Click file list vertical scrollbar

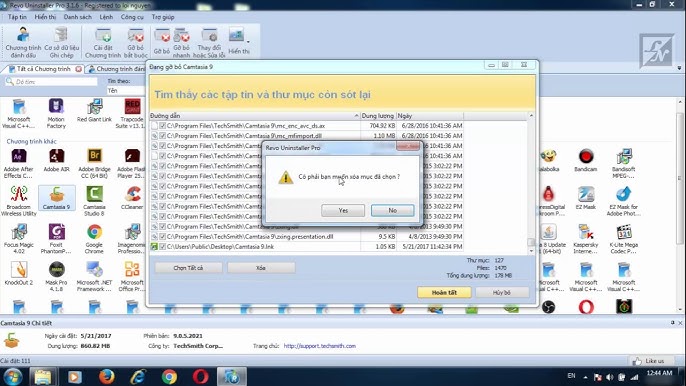[531, 183]
